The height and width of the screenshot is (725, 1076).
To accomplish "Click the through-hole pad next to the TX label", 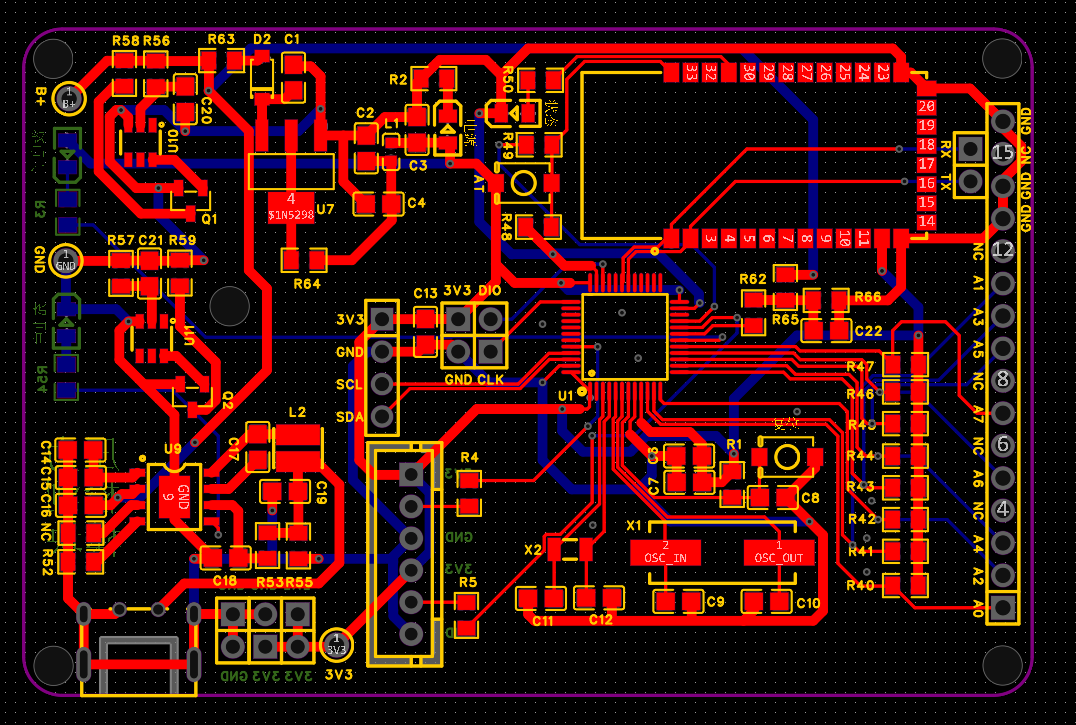I will (x=970, y=182).
